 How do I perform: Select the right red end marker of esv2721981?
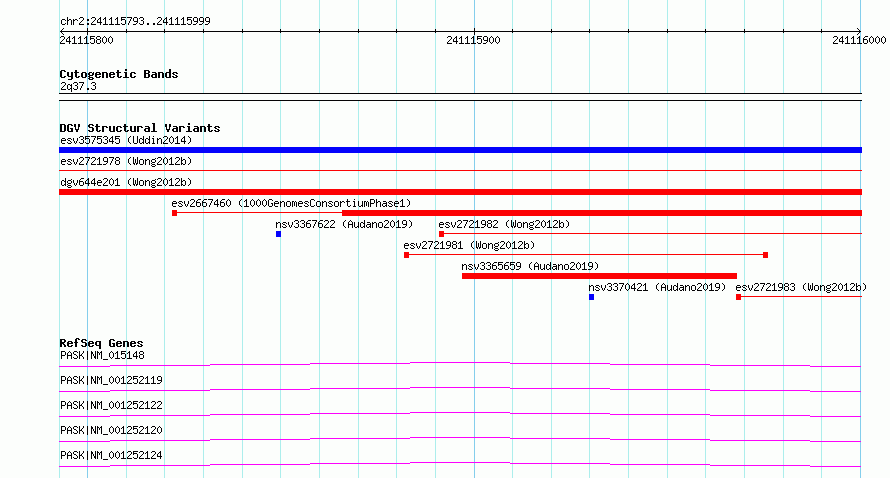coord(765,255)
